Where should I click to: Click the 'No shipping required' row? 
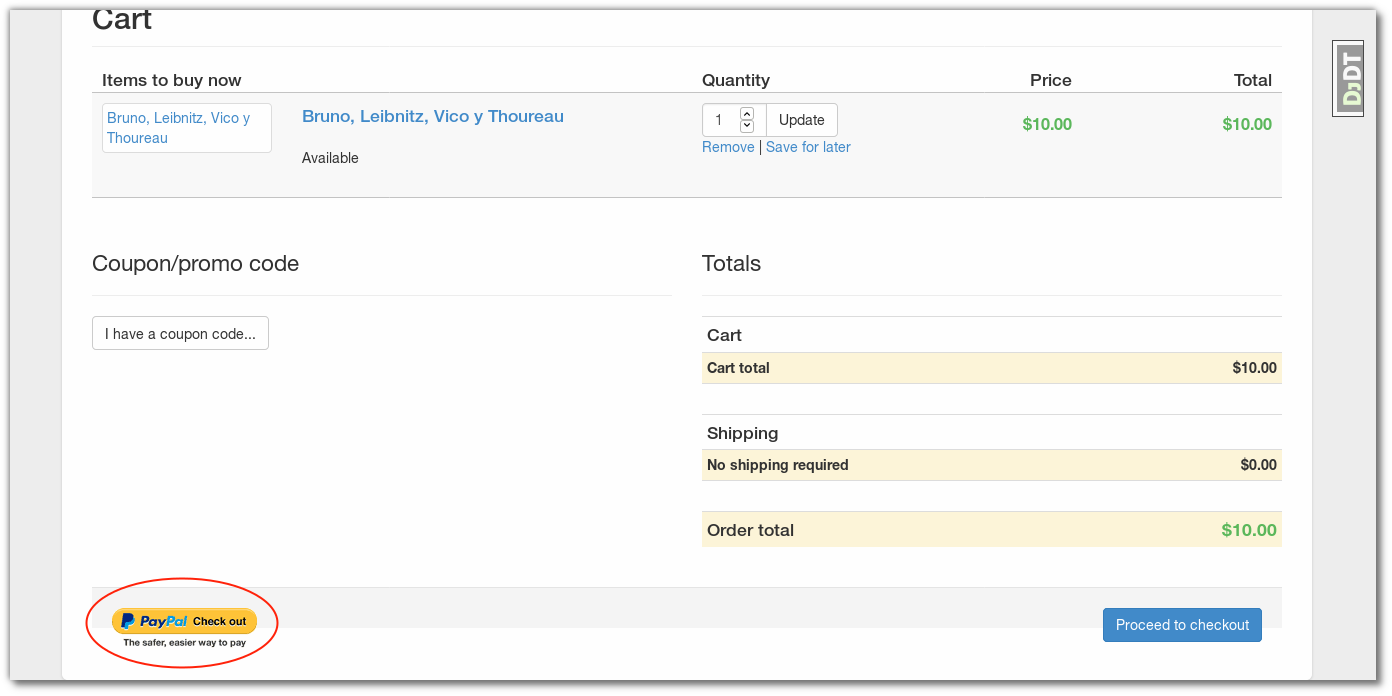pyautogui.click(x=777, y=465)
